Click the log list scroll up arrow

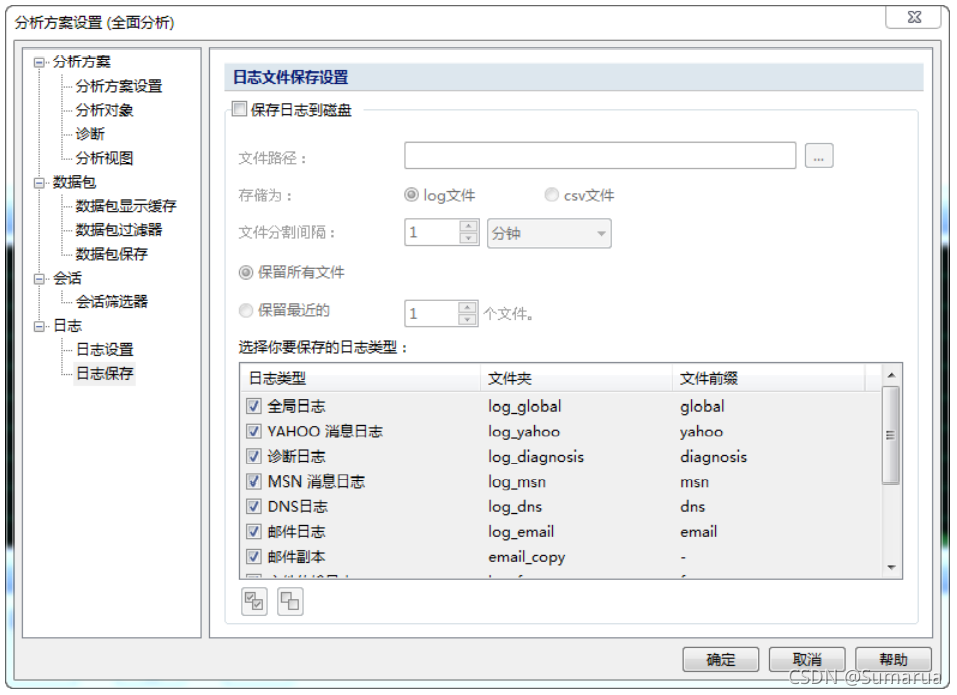pyautogui.click(x=891, y=375)
